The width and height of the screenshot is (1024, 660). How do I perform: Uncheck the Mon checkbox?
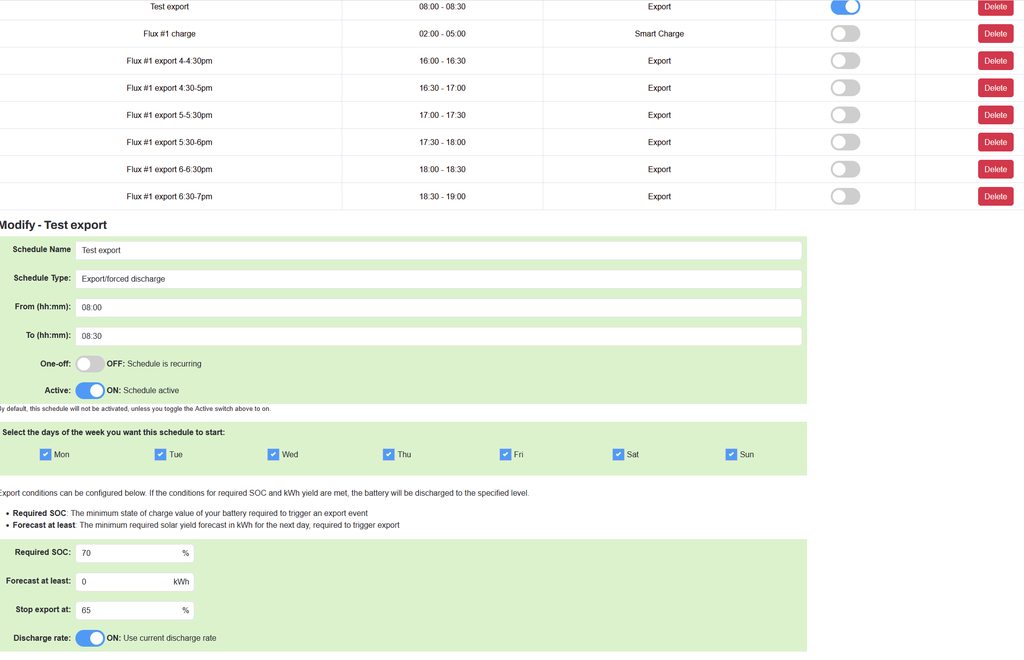click(x=45, y=454)
